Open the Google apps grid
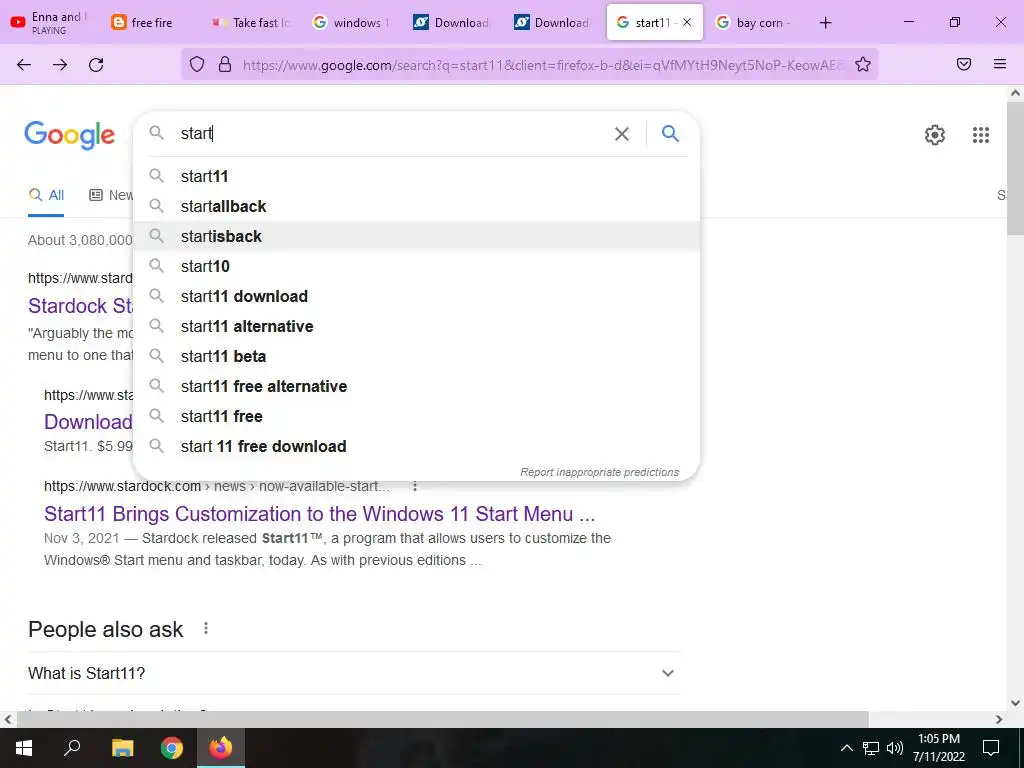 (x=981, y=135)
